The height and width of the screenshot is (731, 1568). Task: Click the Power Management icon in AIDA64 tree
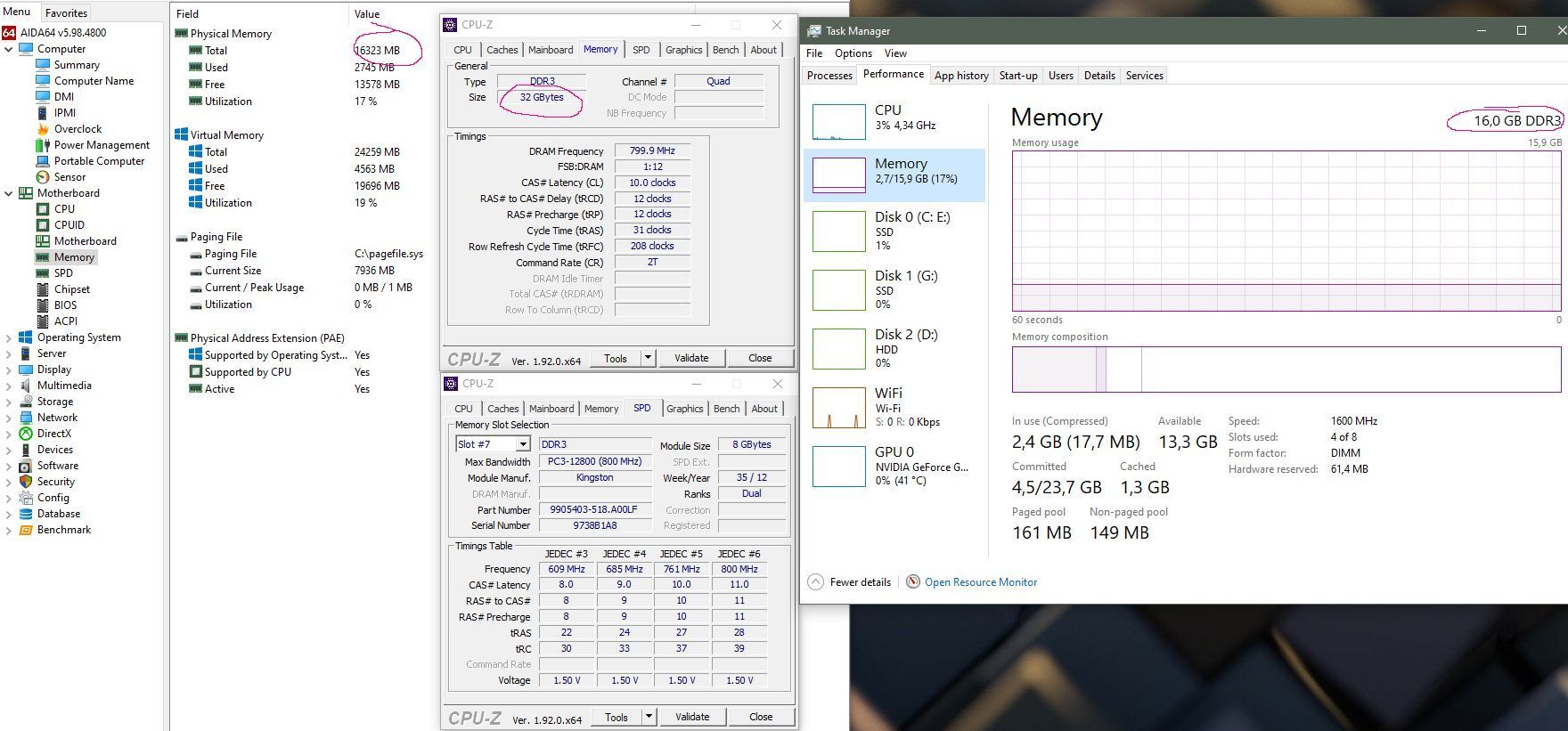(42, 145)
